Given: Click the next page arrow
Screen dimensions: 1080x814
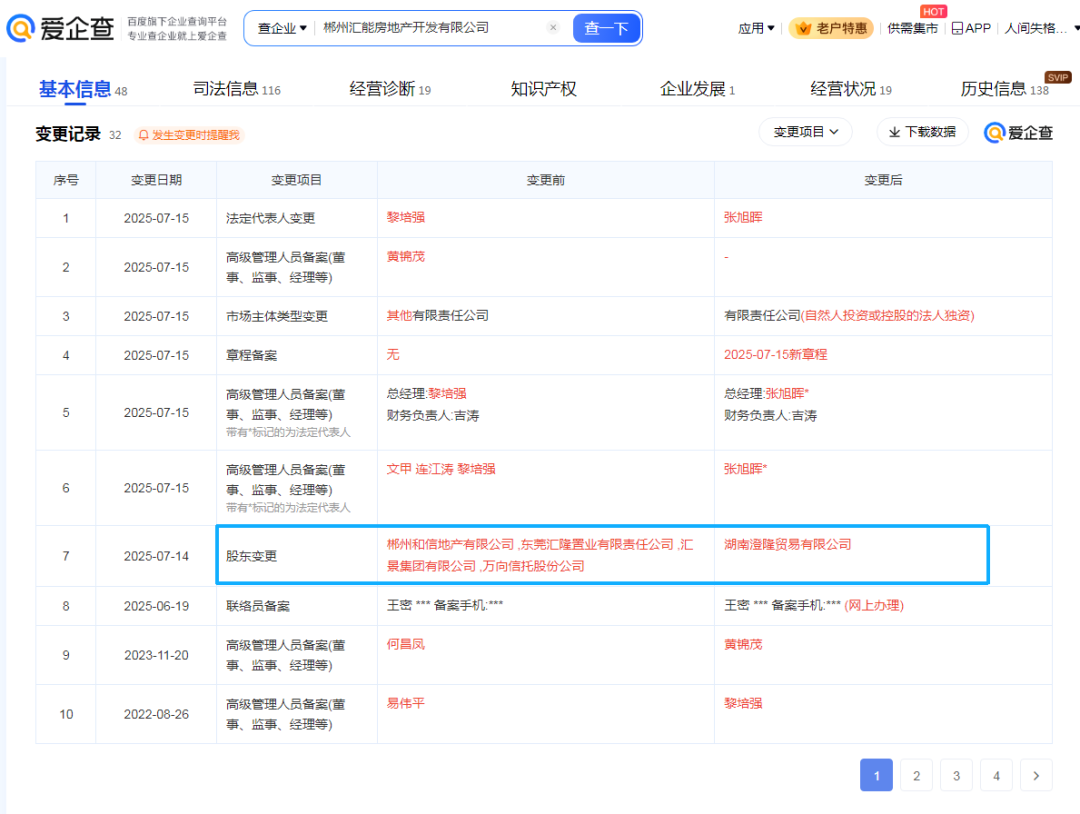Looking at the screenshot, I should click(x=1036, y=775).
